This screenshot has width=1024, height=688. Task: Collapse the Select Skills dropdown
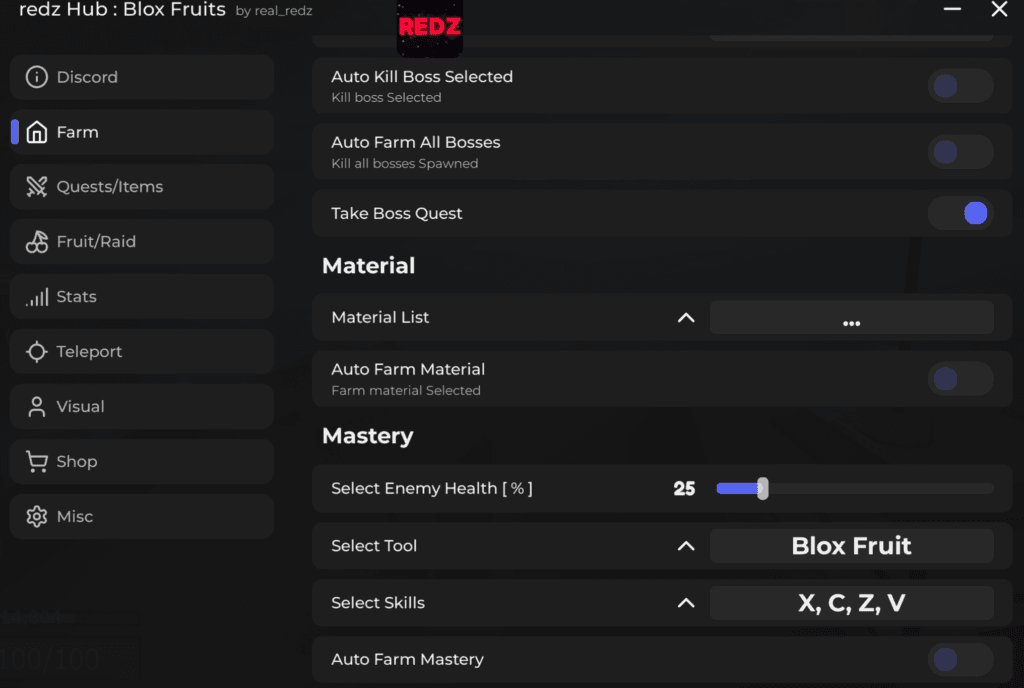(x=686, y=603)
